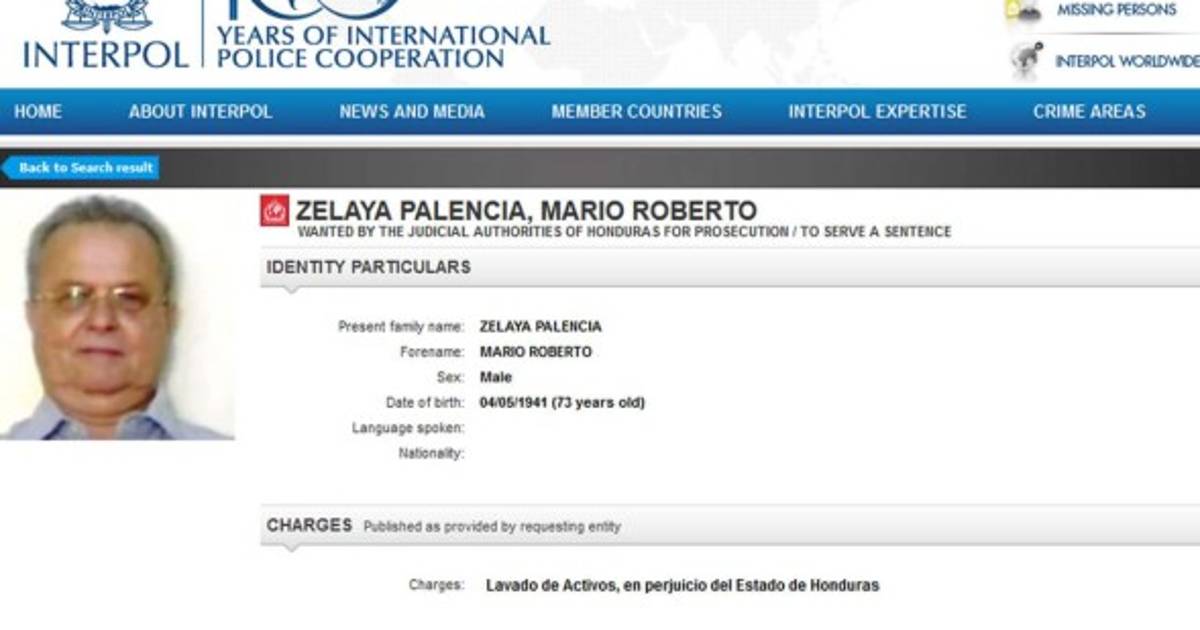This screenshot has height=630, width=1200.
Task: Collapse the Charges section header
Action: click(309, 525)
